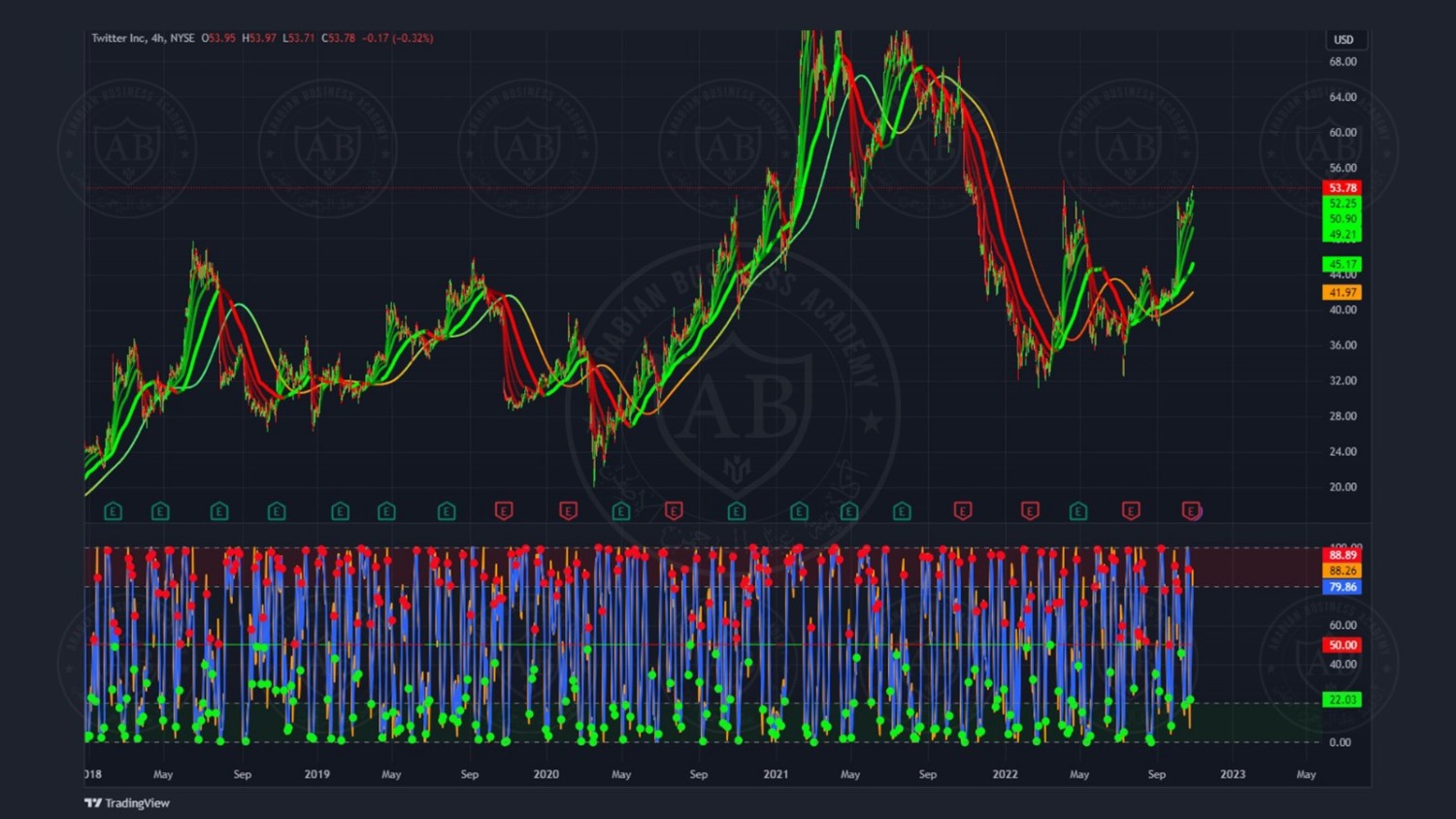1456x819 pixels.
Task: Click the 24.00 price axis value
Action: (1343, 451)
